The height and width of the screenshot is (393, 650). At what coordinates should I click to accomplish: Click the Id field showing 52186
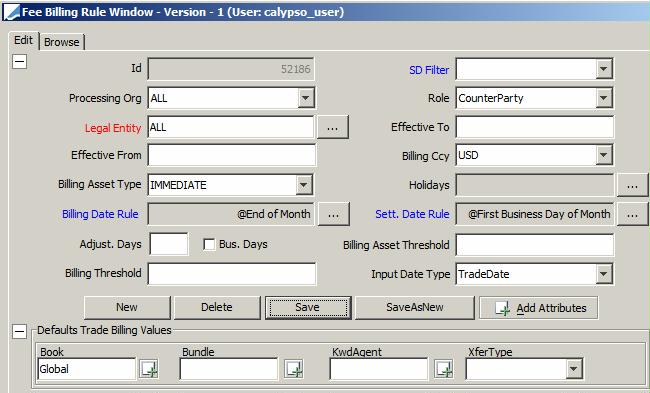click(231, 69)
